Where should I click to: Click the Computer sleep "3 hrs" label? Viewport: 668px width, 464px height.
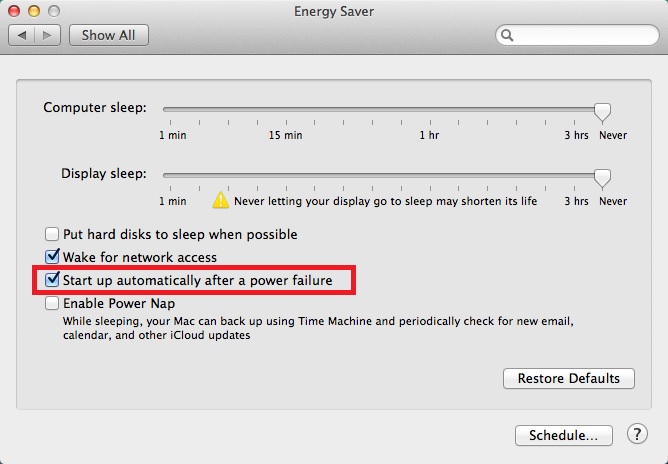(576, 135)
